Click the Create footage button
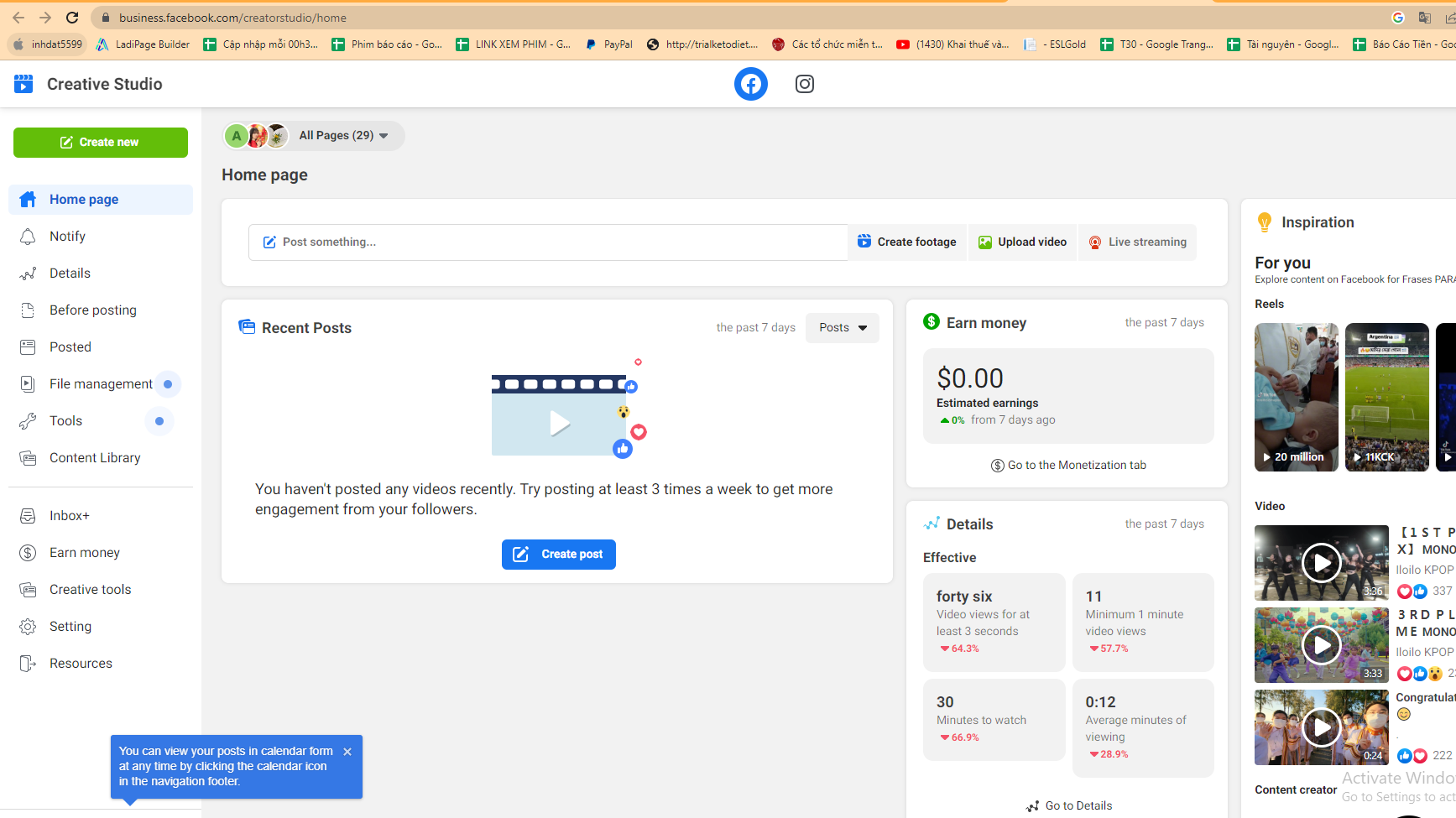 [x=907, y=242]
